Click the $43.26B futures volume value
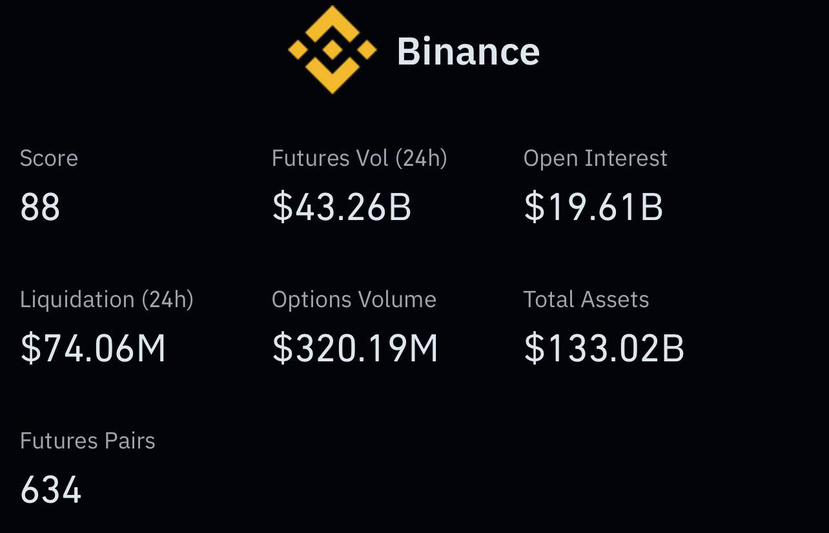The height and width of the screenshot is (533, 829). [x=342, y=207]
